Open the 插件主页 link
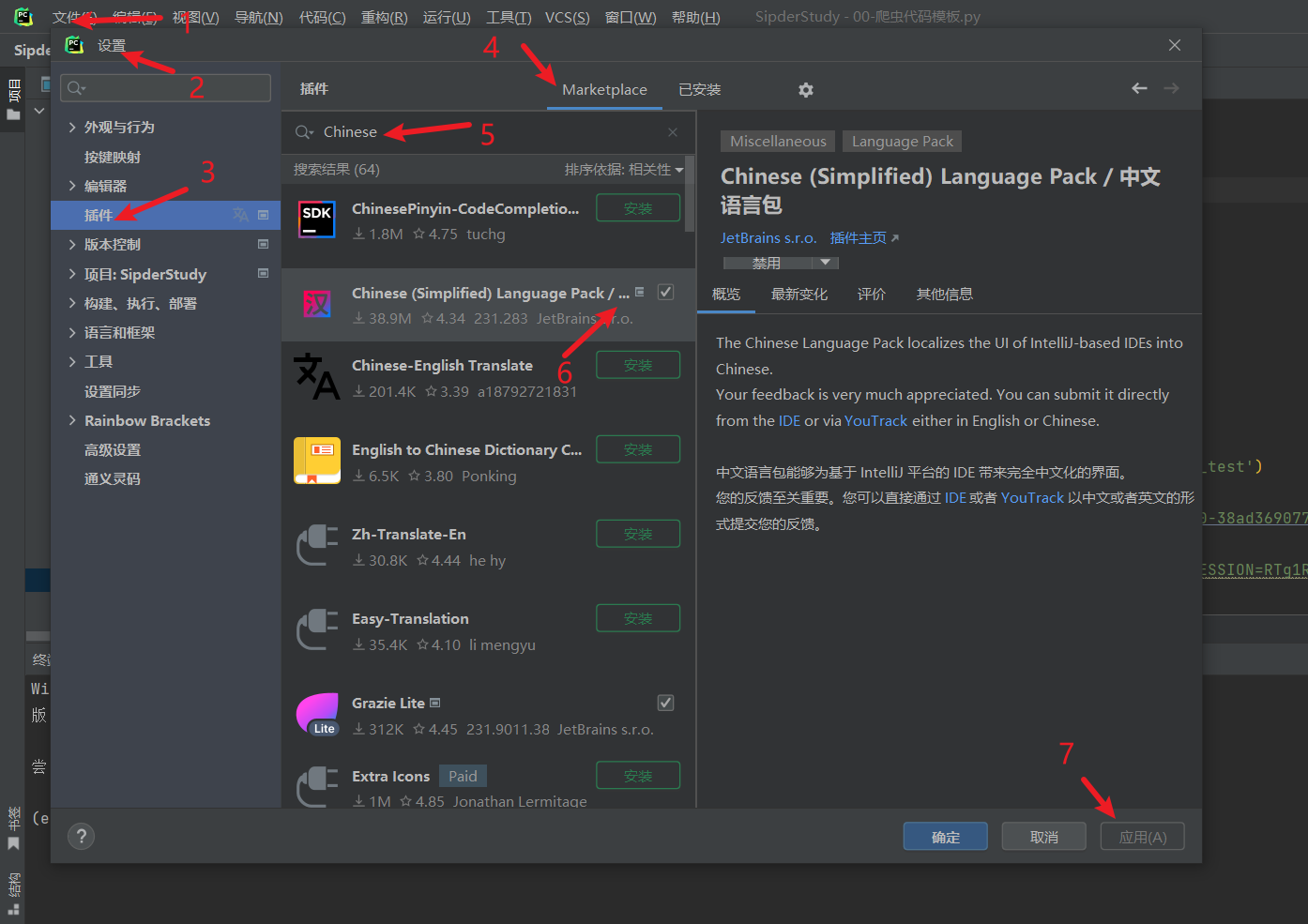Image resolution: width=1308 pixels, height=924 pixels. [864, 237]
